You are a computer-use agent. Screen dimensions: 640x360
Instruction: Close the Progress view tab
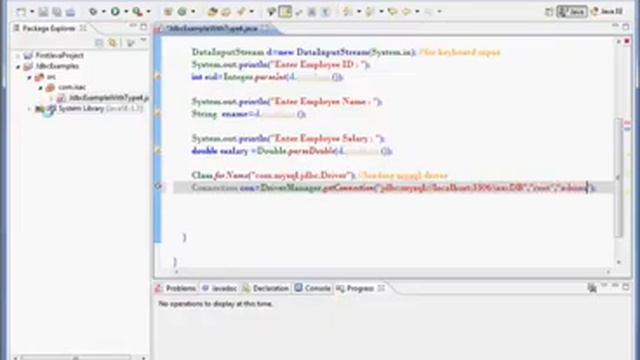(381, 288)
